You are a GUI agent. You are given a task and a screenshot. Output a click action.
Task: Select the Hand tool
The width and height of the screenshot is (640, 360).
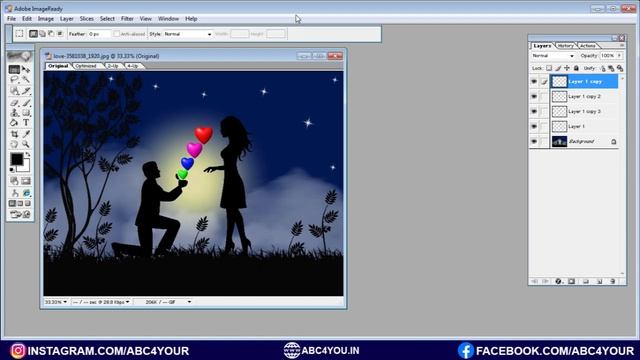(x=14, y=144)
